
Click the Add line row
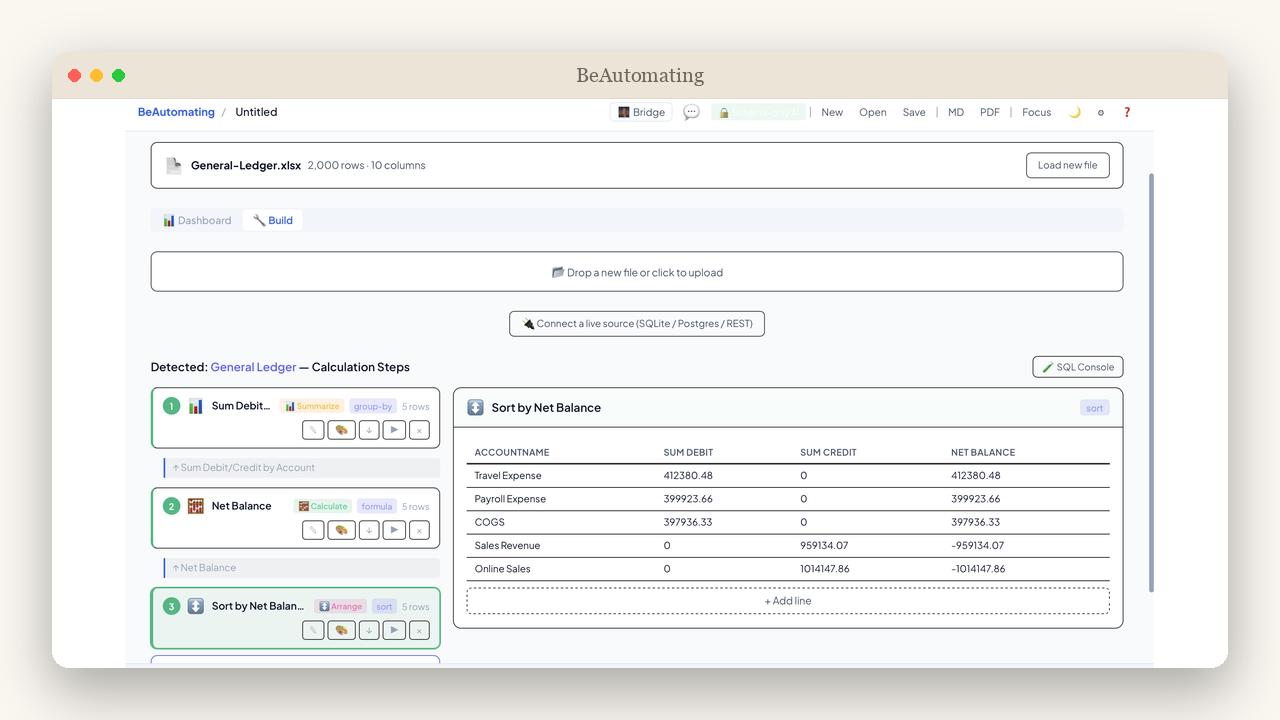tap(788, 601)
